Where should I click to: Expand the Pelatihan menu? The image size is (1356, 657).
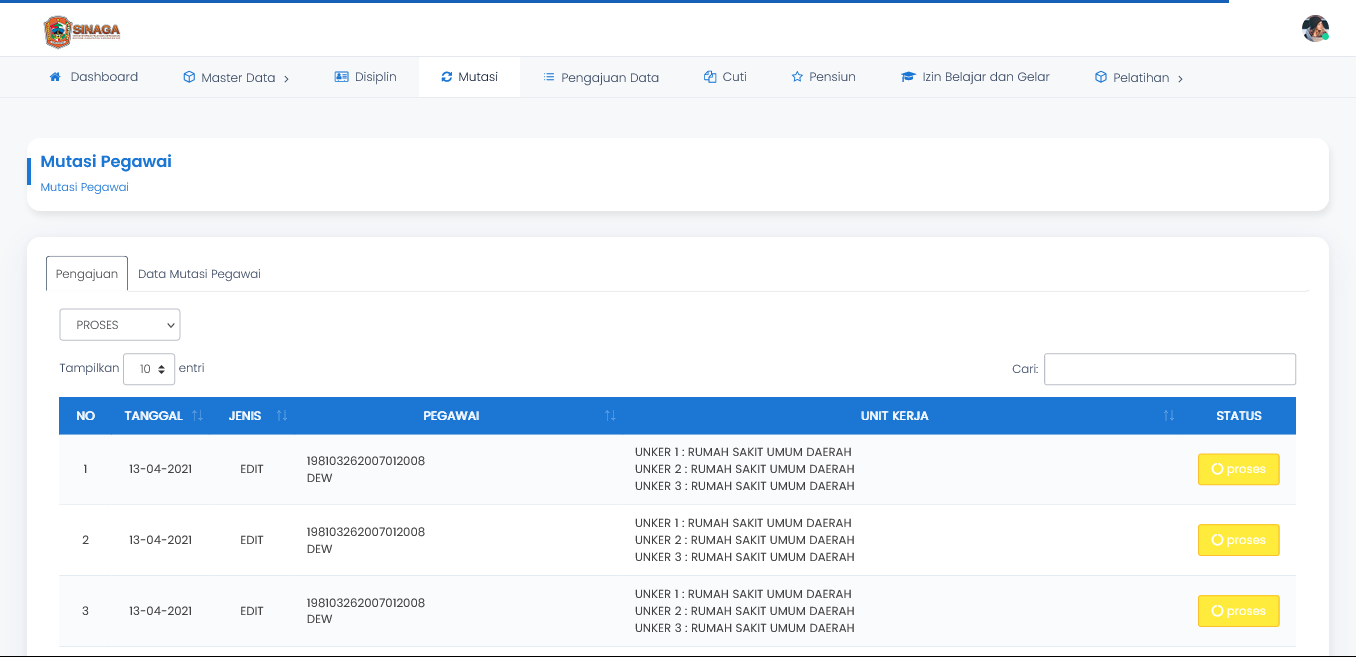click(x=1139, y=78)
